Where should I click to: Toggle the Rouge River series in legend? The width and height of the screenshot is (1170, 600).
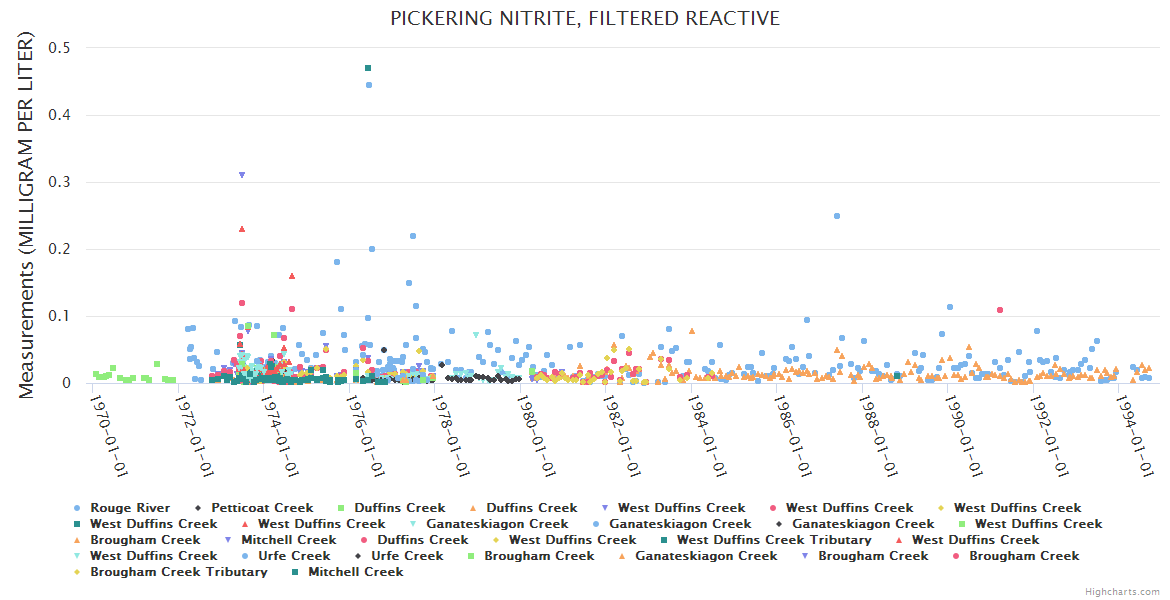(129, 508)
